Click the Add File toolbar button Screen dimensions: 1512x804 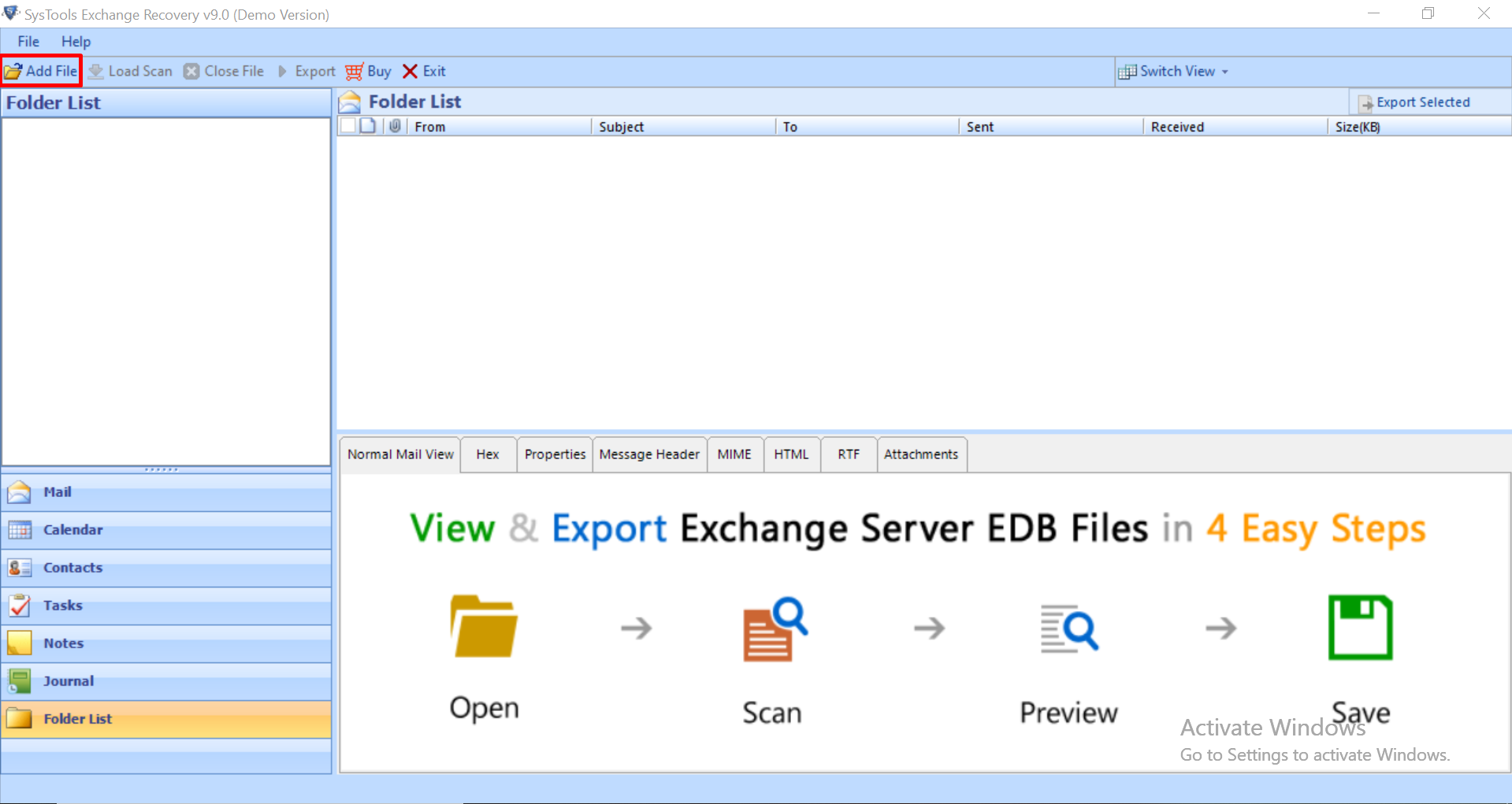click(x=41, y=71)
